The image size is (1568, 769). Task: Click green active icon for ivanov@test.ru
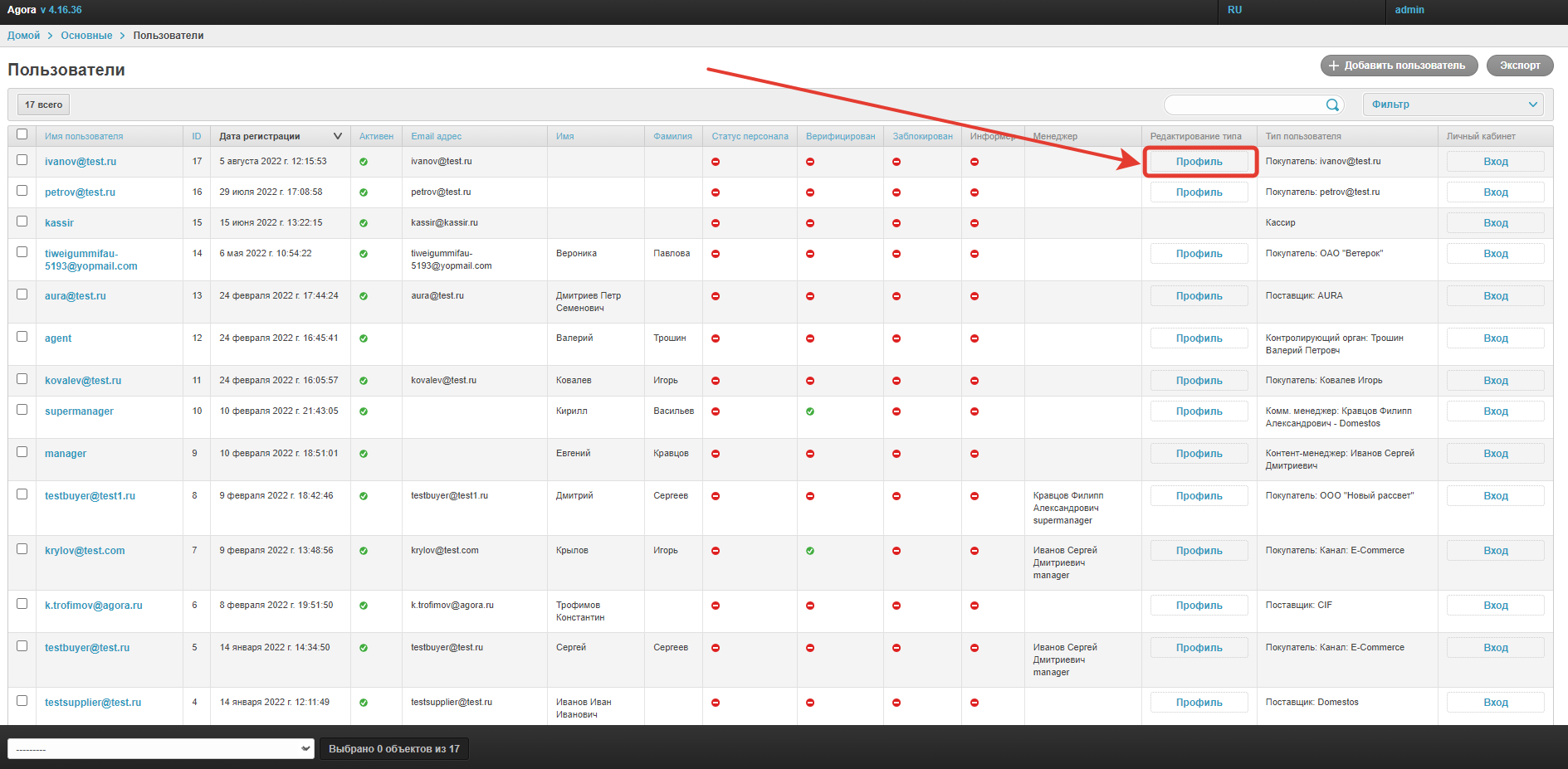click(364, 162)
